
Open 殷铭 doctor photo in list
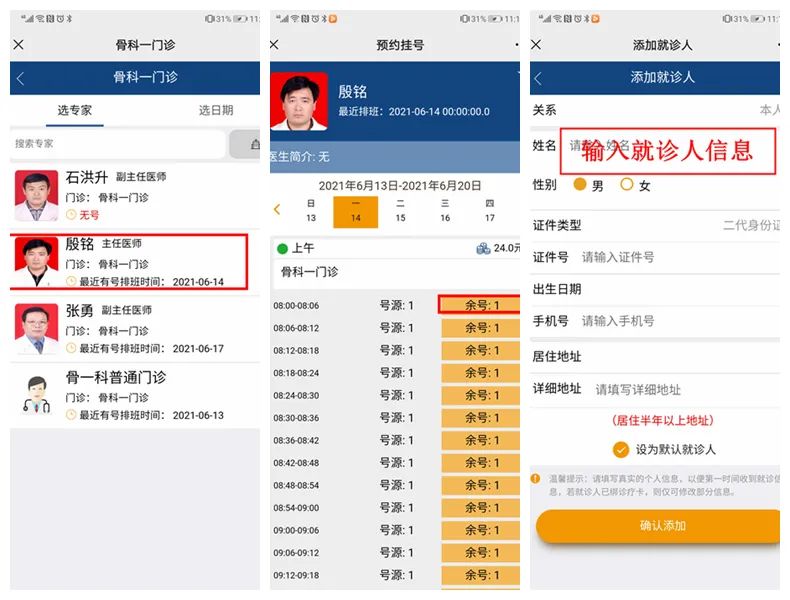[x=36, y=262]
